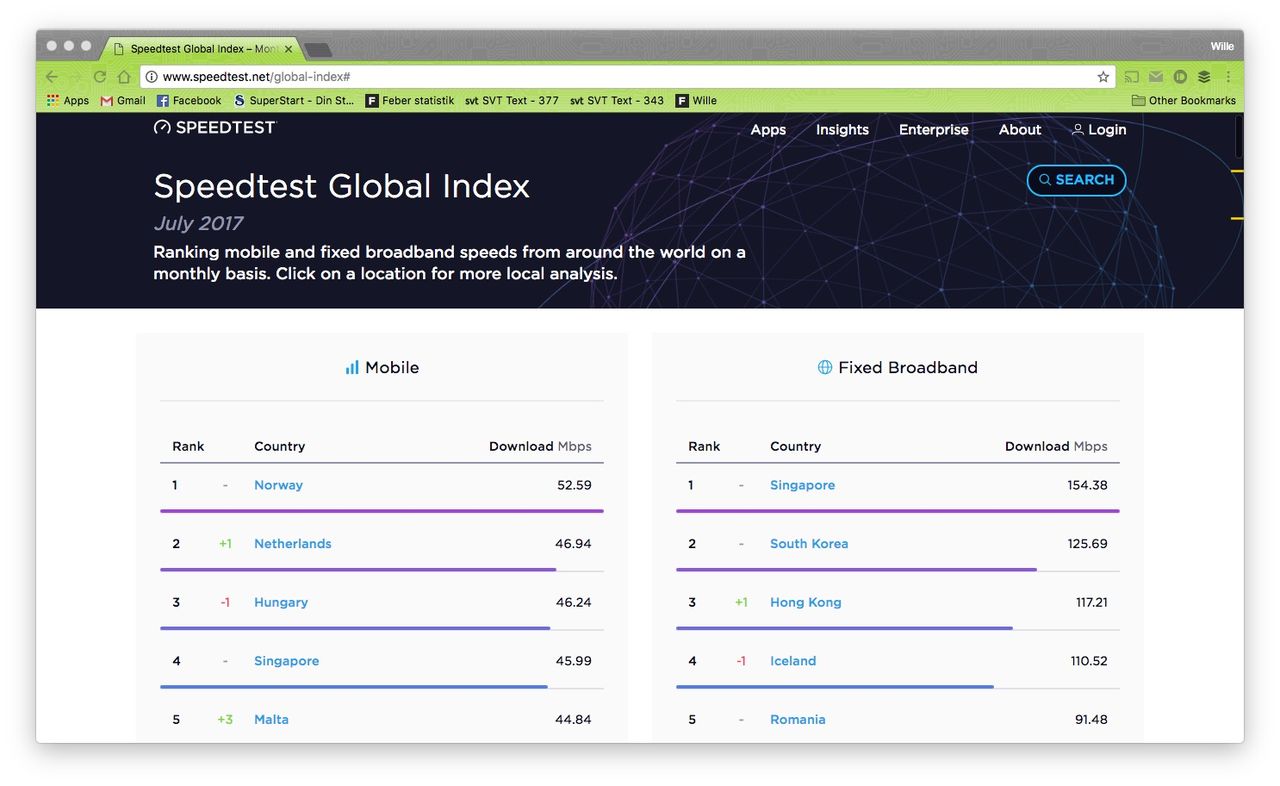This screenshot has height=786, width=1280.
Task: Click the July 2017 subtitle
Action: [198, 223]
